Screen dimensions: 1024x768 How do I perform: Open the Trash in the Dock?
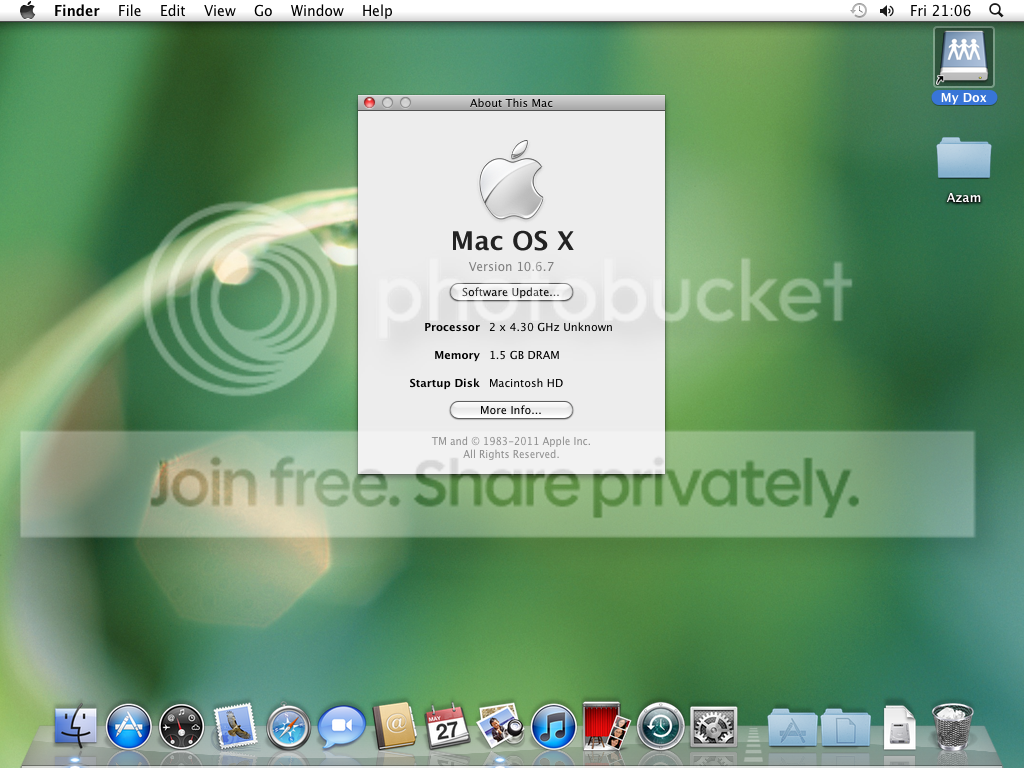[952, 726]
